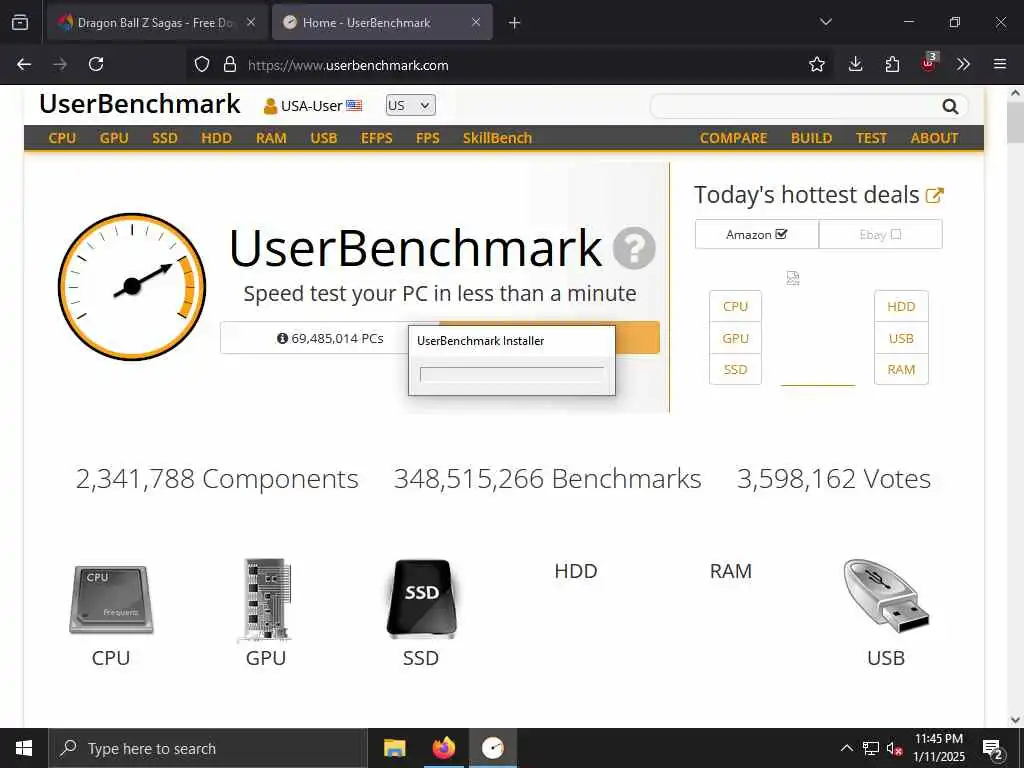
Task: Open the external link icon beside hottest deals
Action: pos(935,195)
